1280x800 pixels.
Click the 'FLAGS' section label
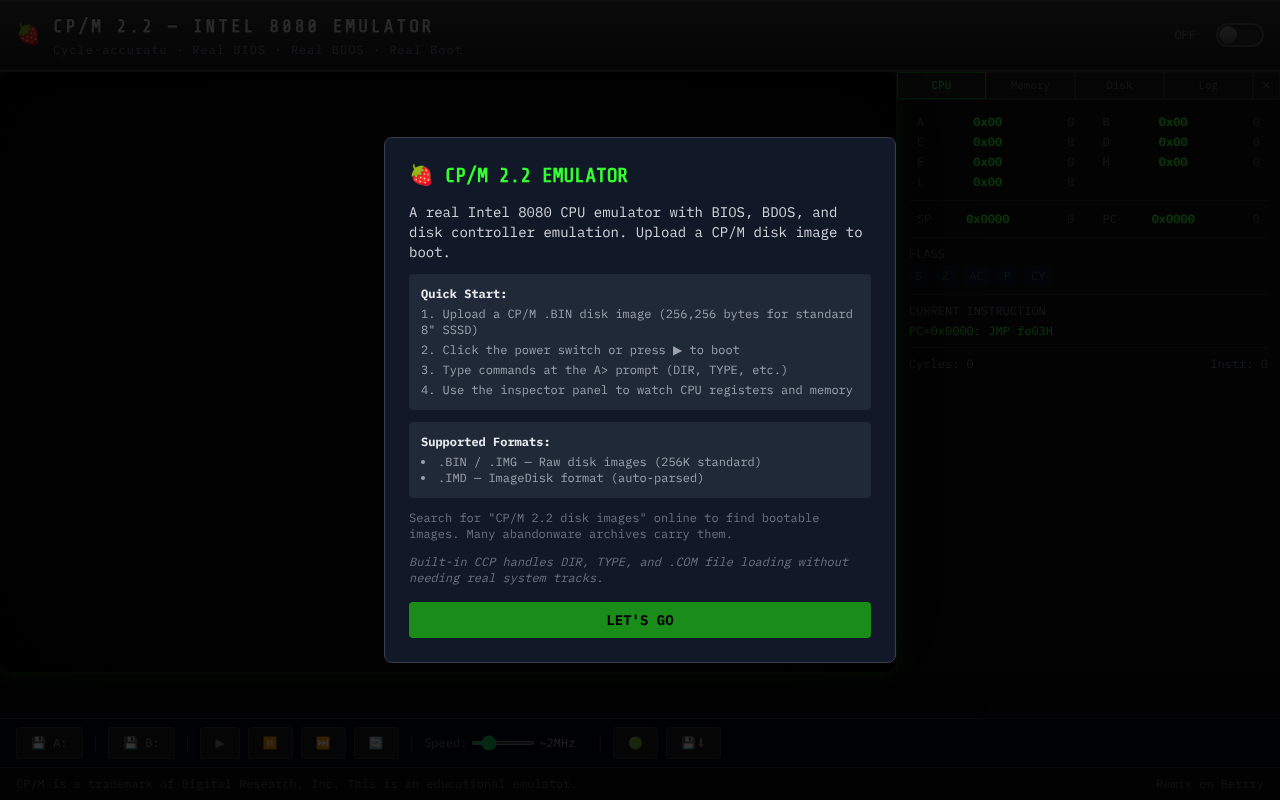pyautogui.click(x=927, y=254)
